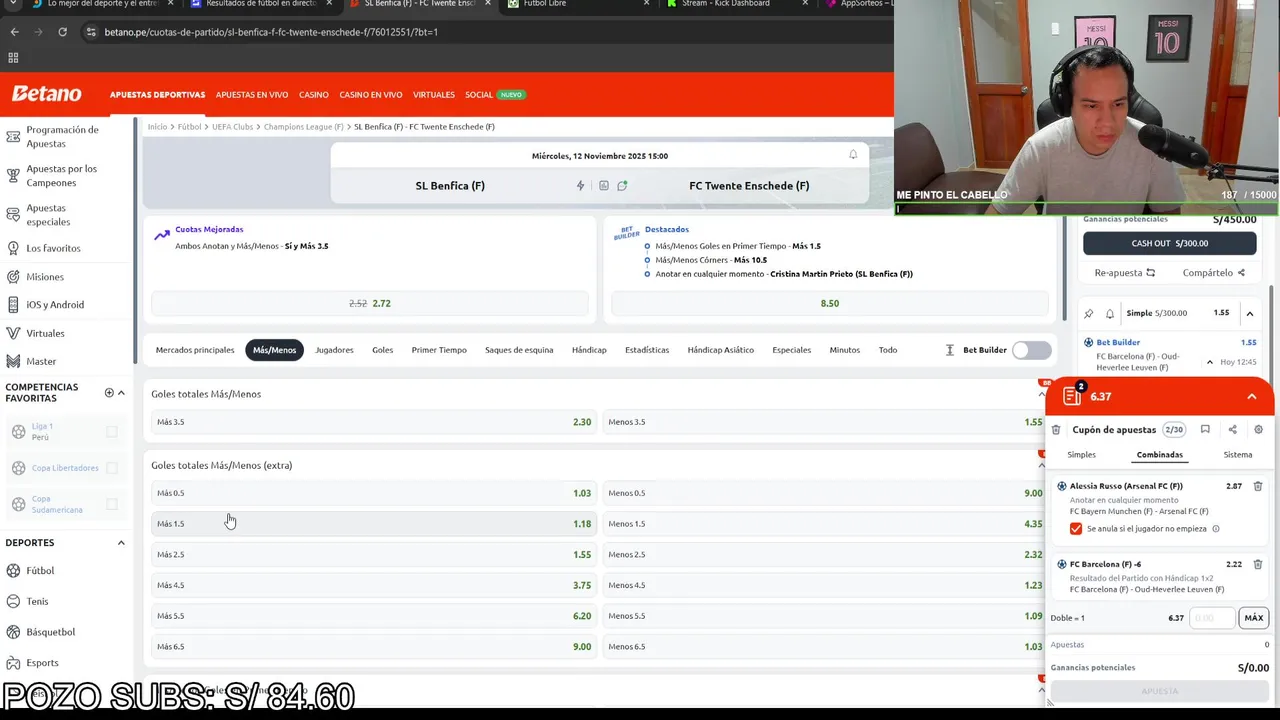Add favorite competition with plus icon

tap(109, 393)
